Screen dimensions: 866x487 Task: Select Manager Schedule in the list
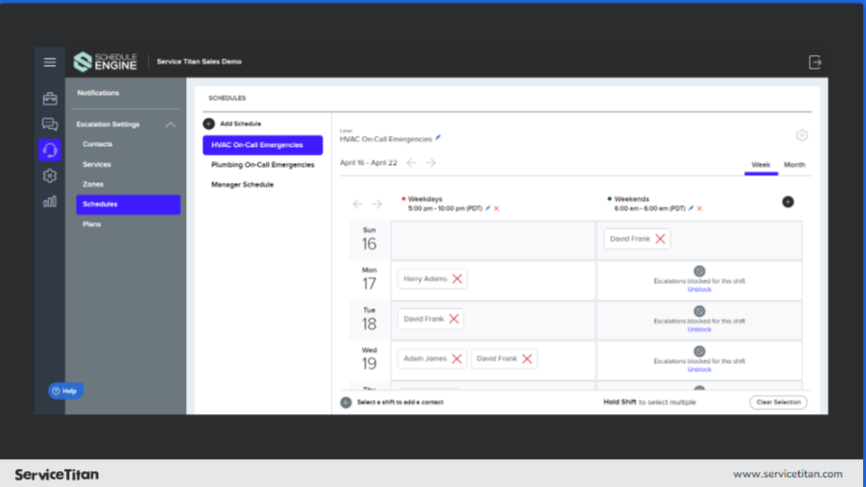242,184
